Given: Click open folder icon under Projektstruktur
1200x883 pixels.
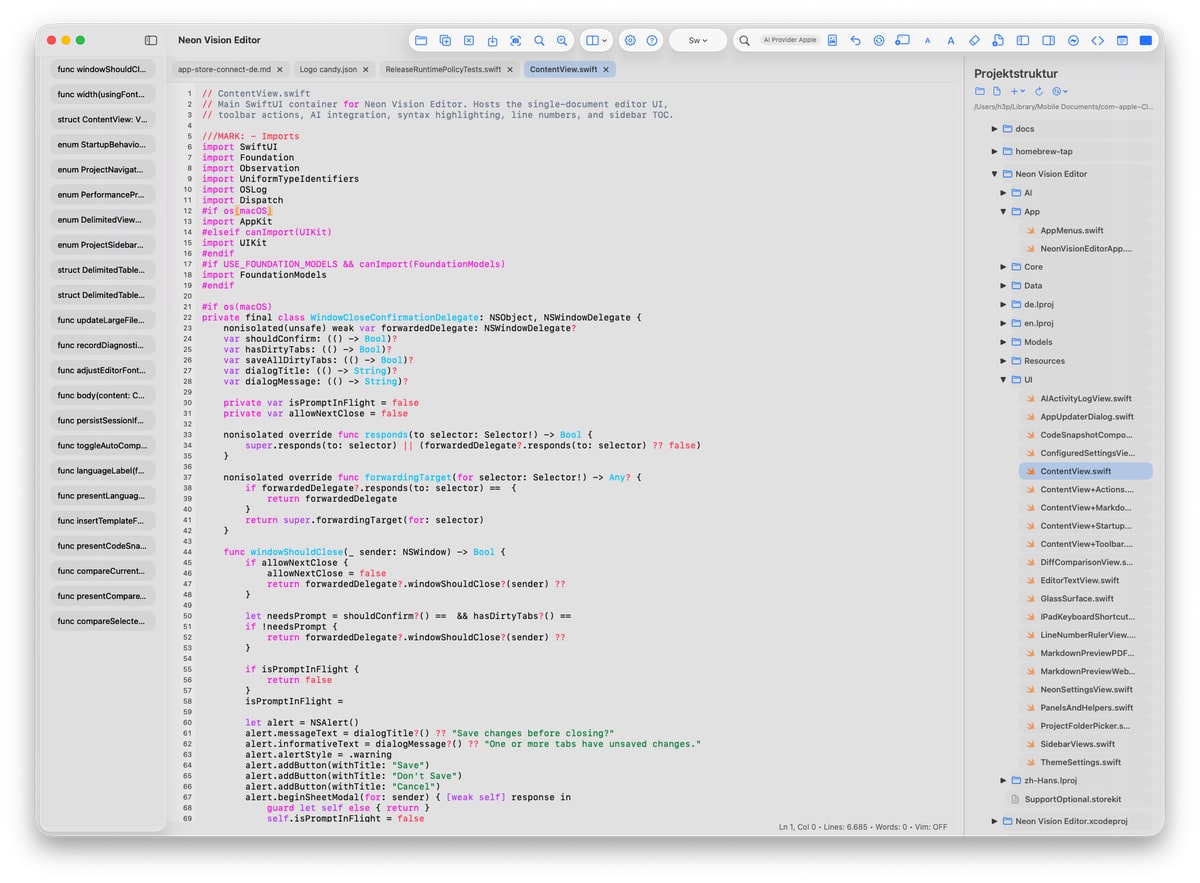Looking at the screenshot, I should click(980, 91).
